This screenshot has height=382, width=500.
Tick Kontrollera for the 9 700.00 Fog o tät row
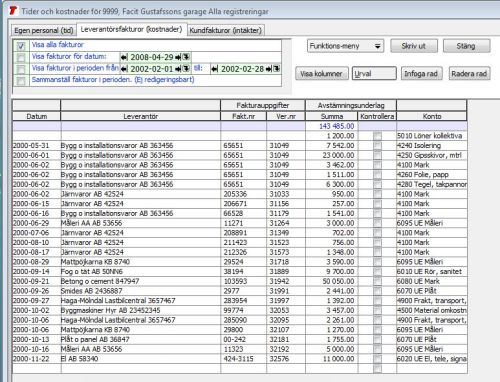point(377,272)
